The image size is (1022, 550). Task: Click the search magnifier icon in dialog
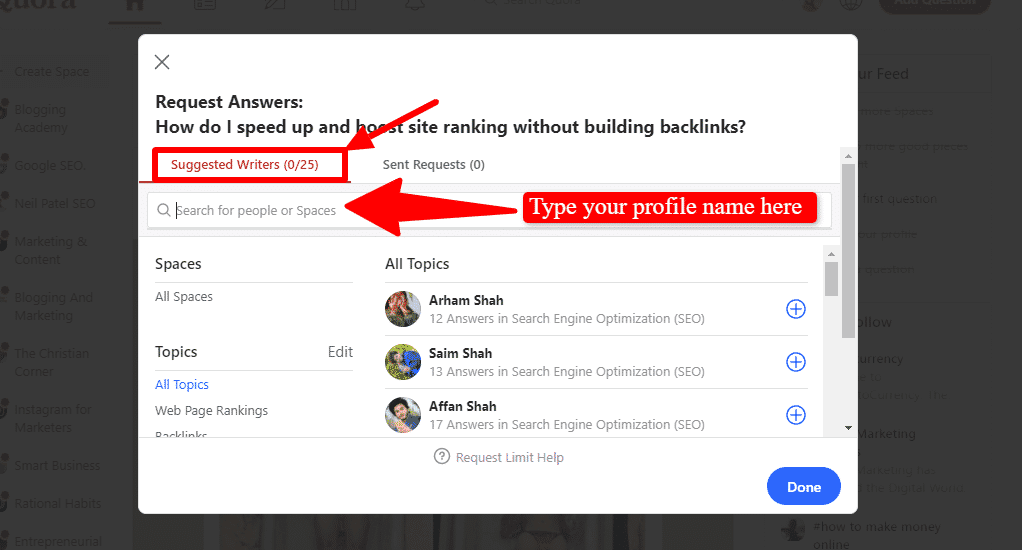coord(164,210)
